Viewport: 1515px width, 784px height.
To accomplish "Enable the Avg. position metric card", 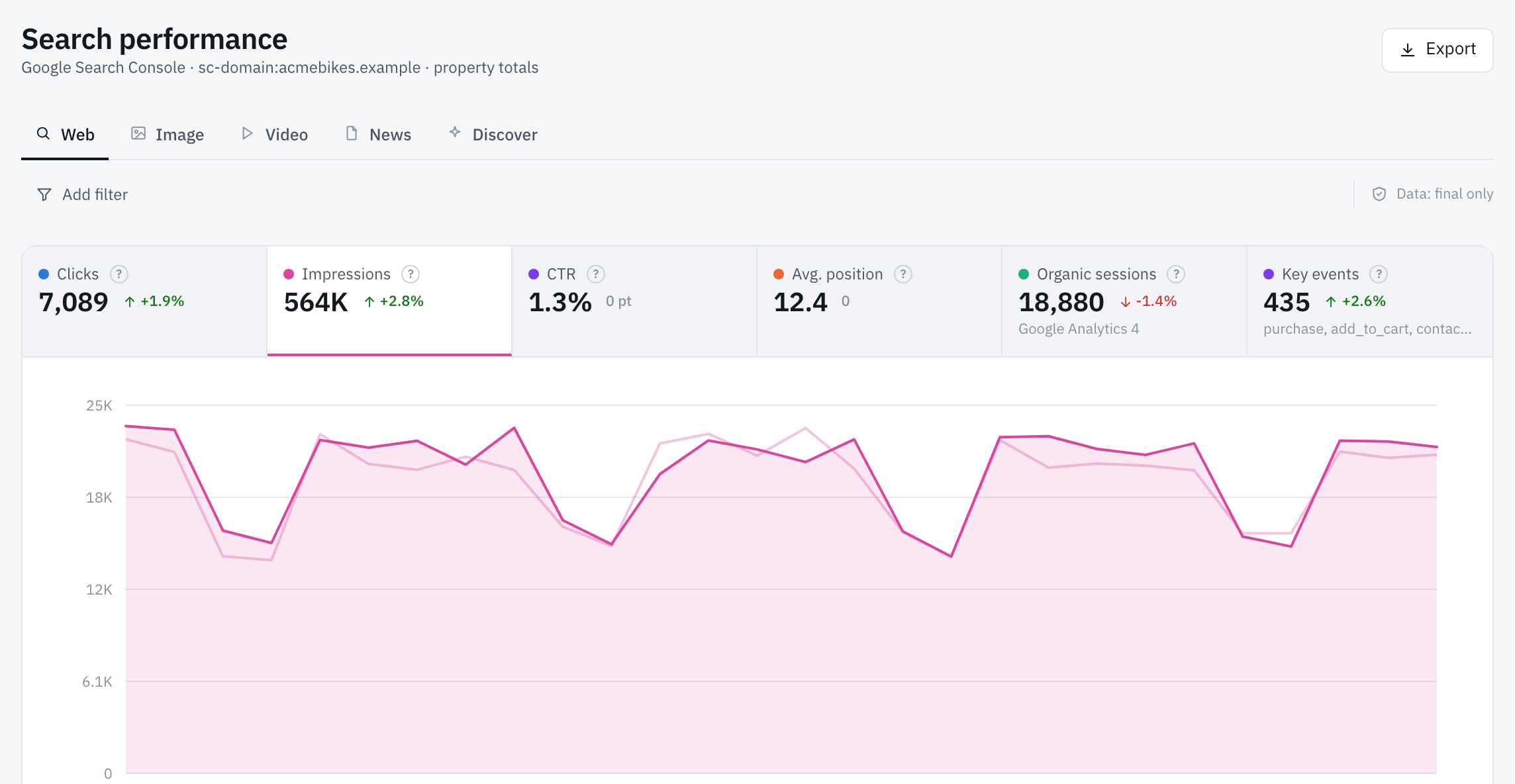I will click(879, 301).
